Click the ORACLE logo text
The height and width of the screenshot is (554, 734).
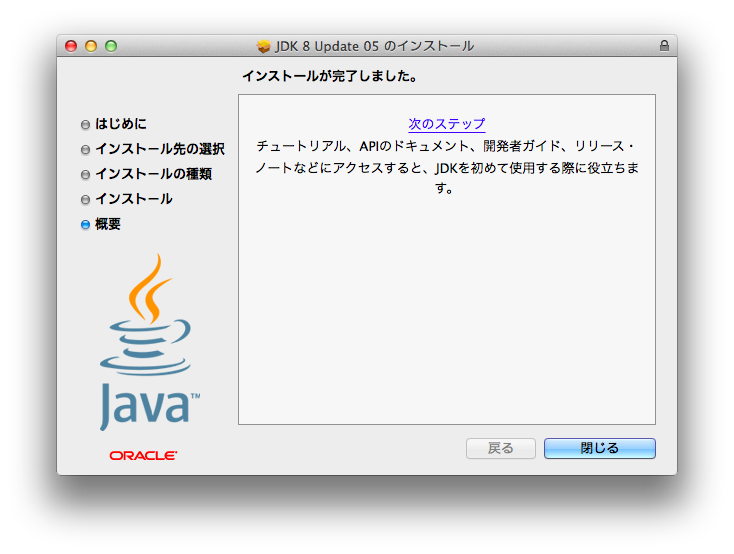143,456
